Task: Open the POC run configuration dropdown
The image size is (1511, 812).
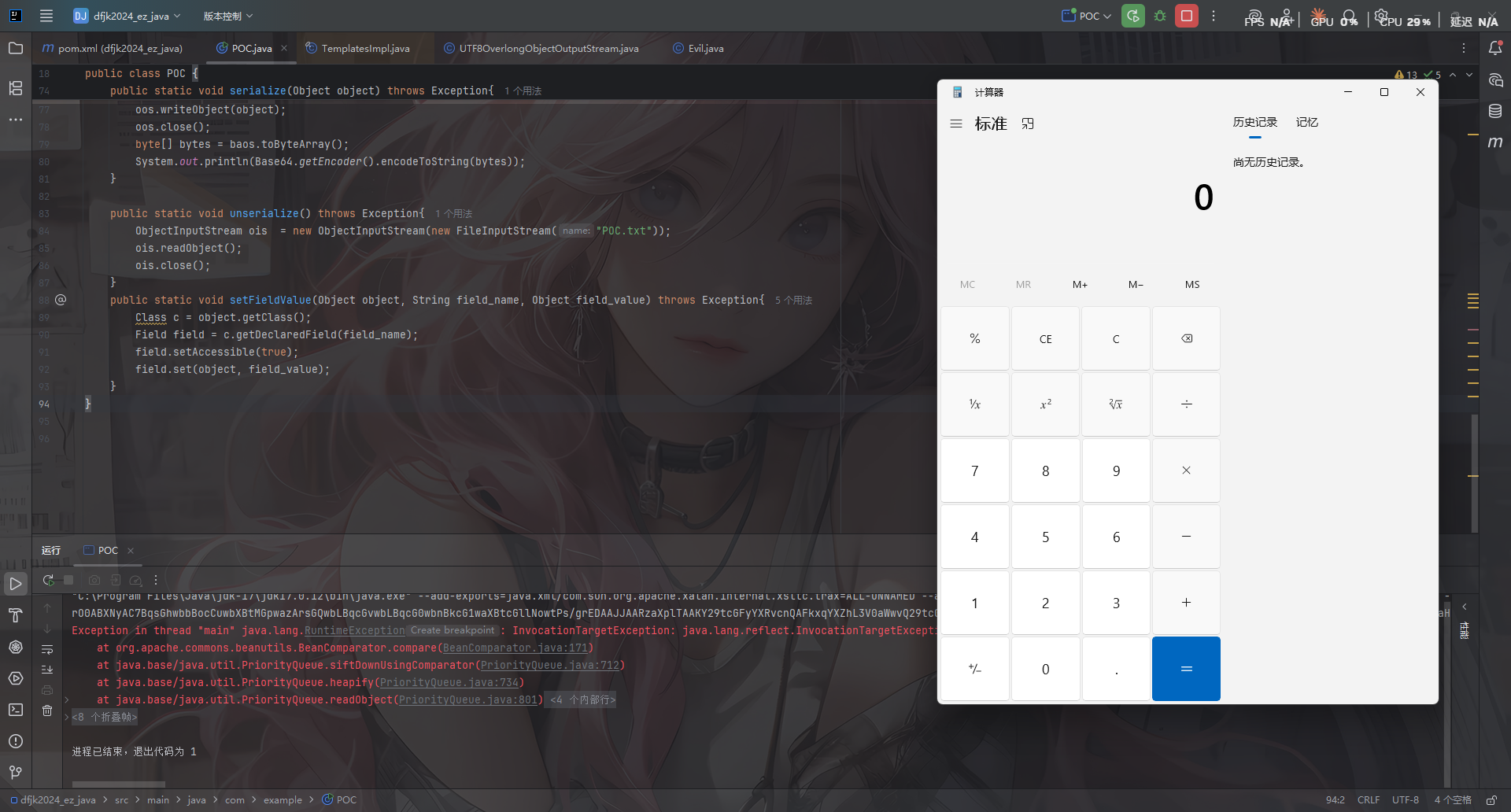Action: [x=1087, y=16]
